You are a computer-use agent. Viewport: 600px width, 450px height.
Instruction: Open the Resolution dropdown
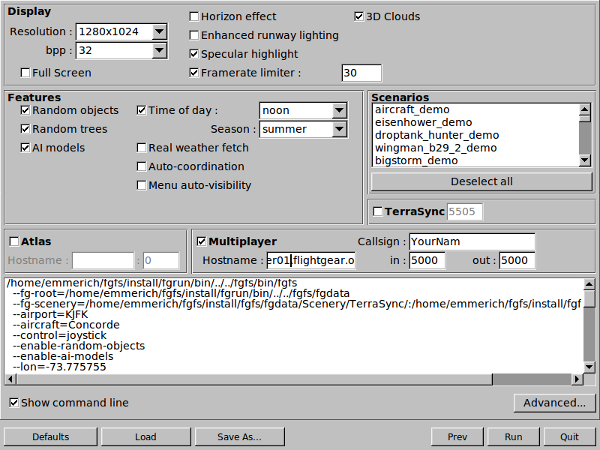point(158,31)
